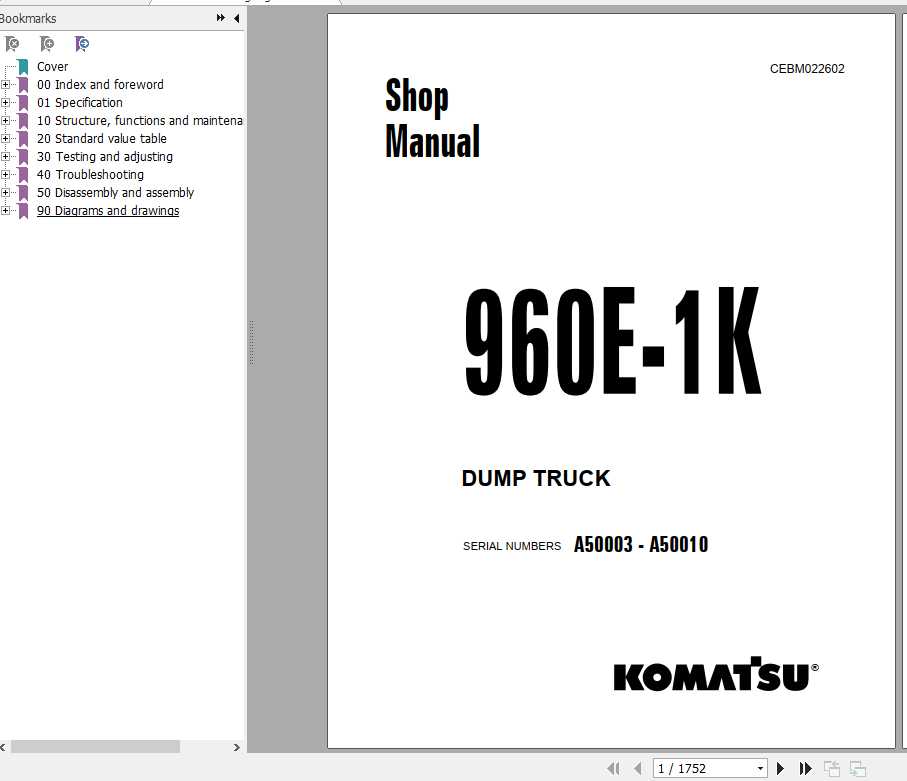This screenshot has height=781, width=907.
Task: Open the Cover bookmark
Action: click(52, 67)
